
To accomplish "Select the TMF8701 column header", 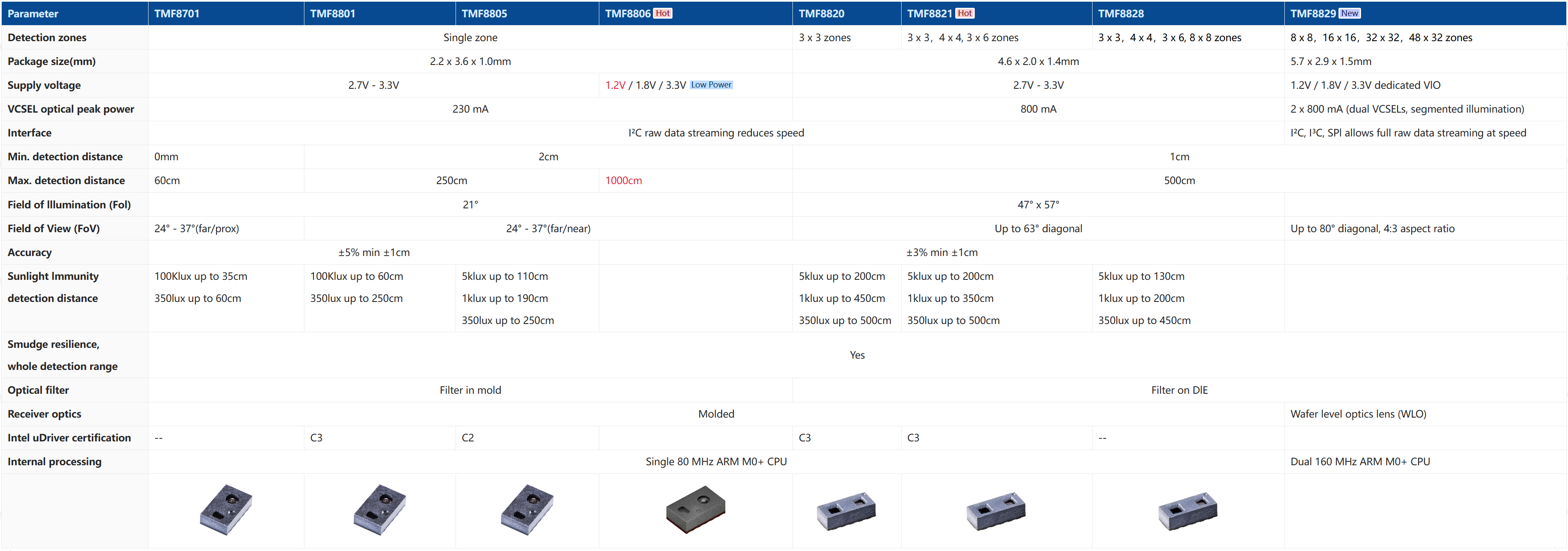I will click(x=226, y=13).
